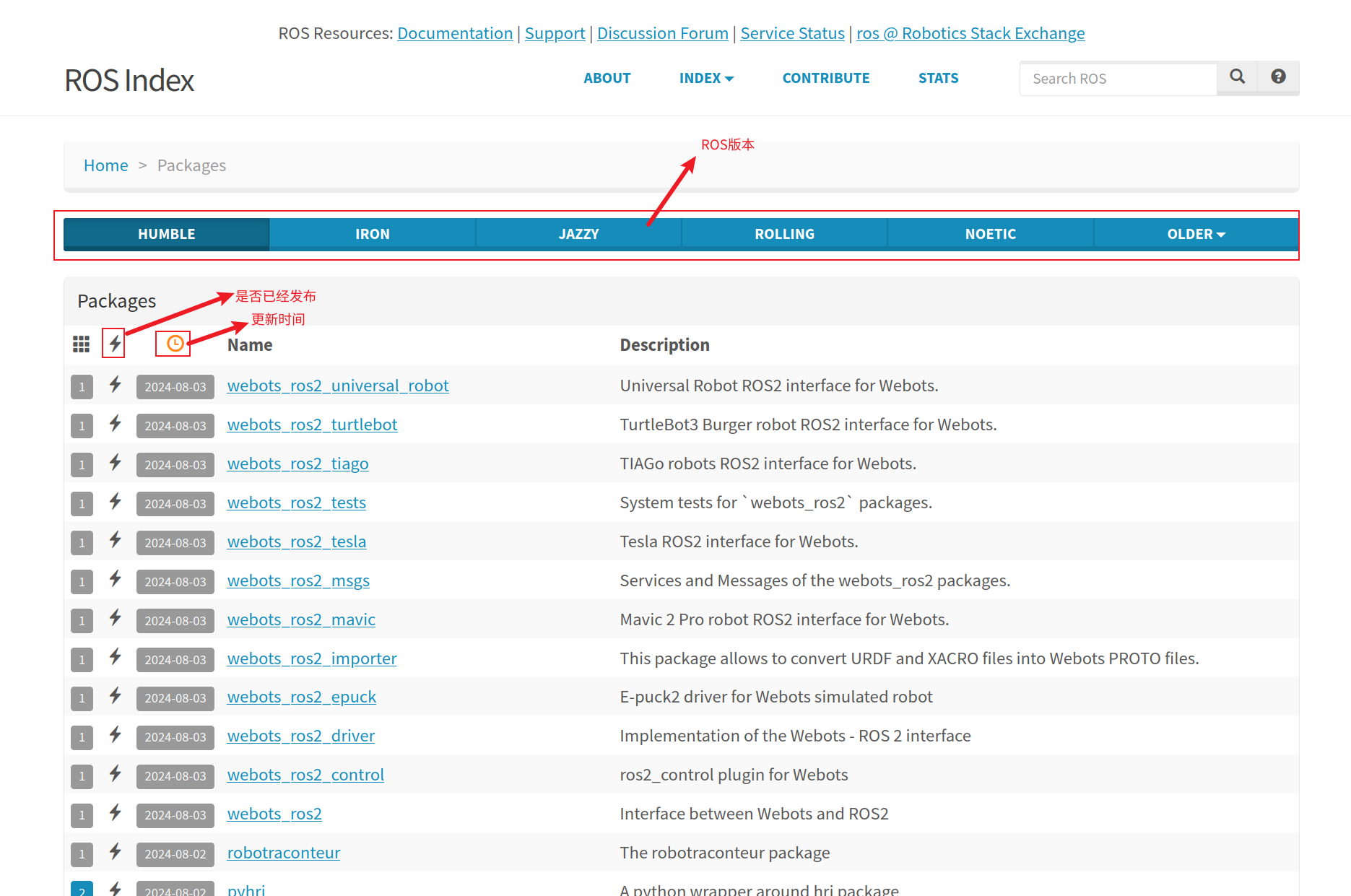Viewport: 1351px width, 896px height.
Task: Click repo count badge for webots_ros2_importer
Action: click(x=82, y=660)
